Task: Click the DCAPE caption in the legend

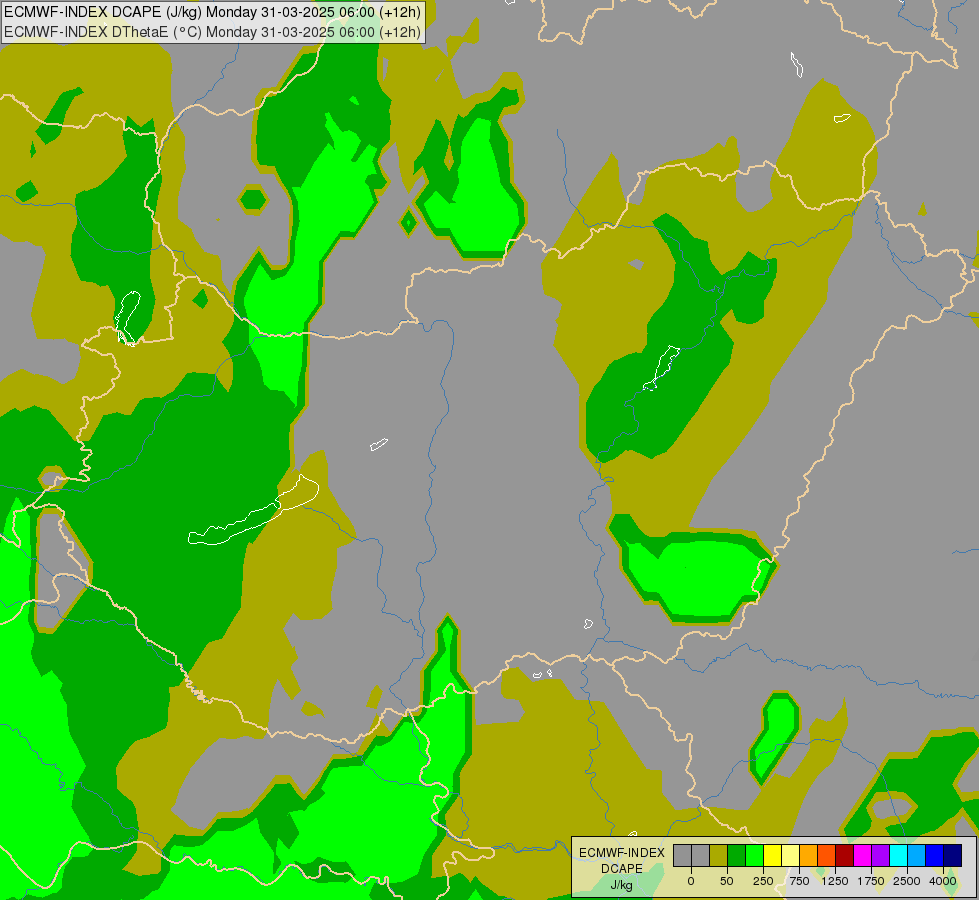Action: [622, 869]
